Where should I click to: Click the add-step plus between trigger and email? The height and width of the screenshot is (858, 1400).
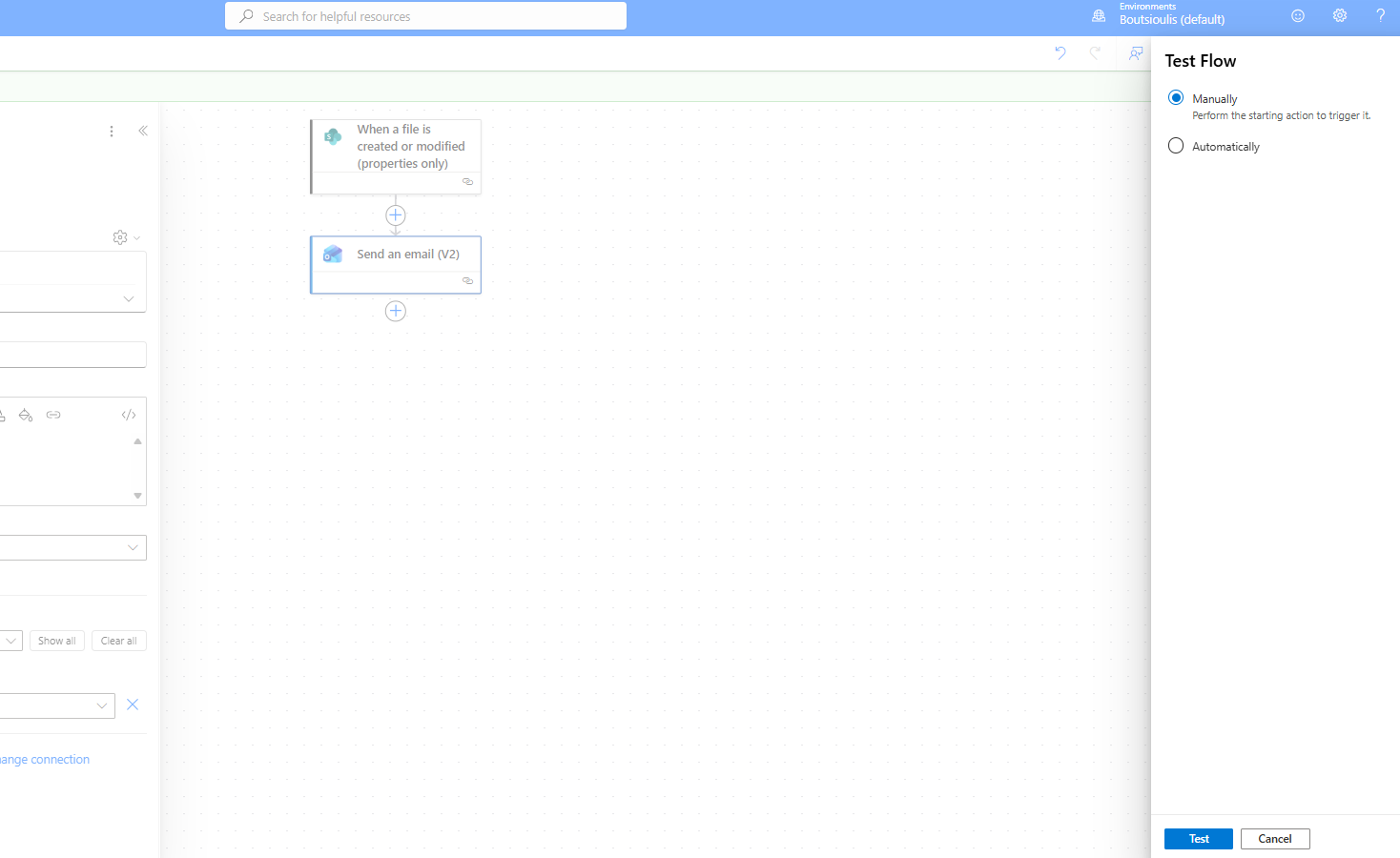[396, 215]
